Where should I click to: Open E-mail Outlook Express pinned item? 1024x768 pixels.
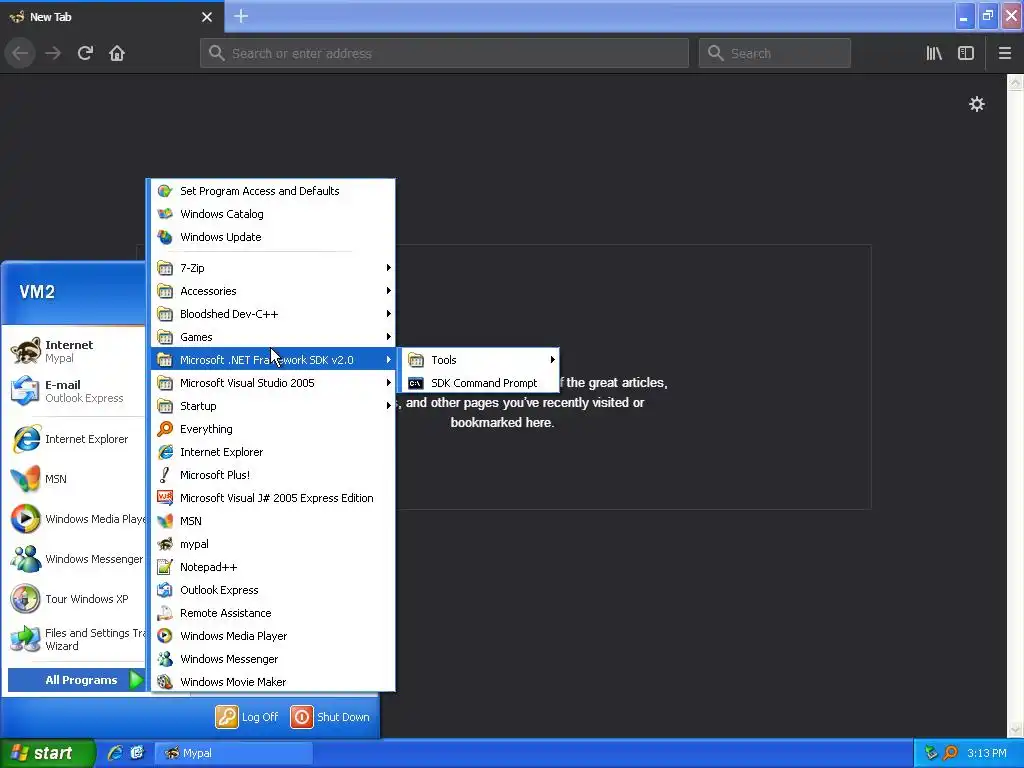(x=76, y=391)
